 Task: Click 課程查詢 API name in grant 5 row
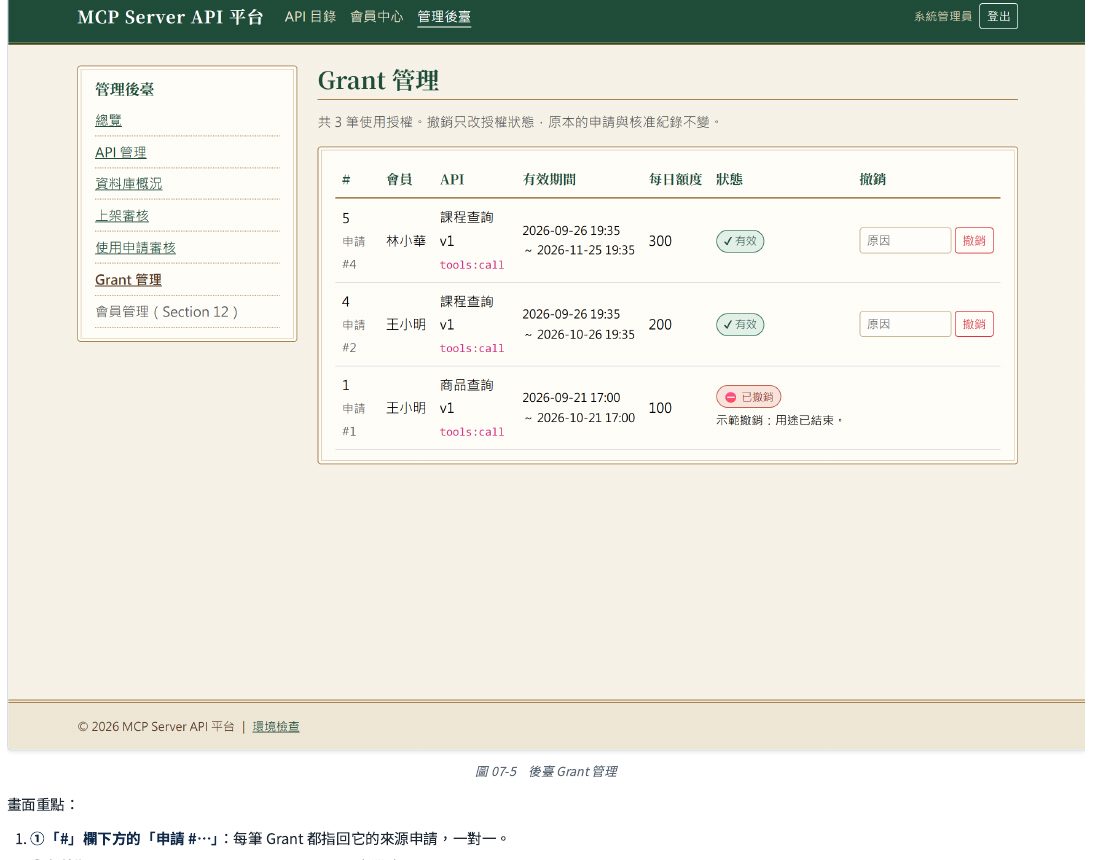click(466, 217)
